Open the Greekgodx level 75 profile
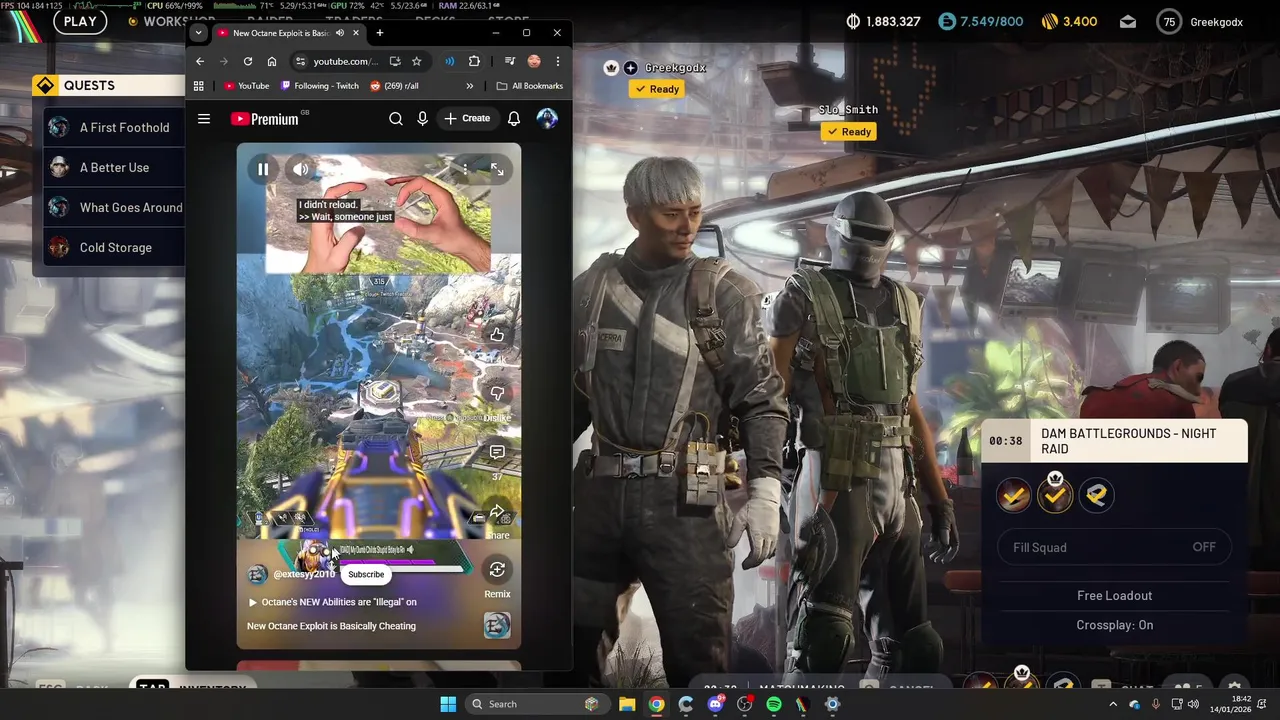 tap(1200, 21)
